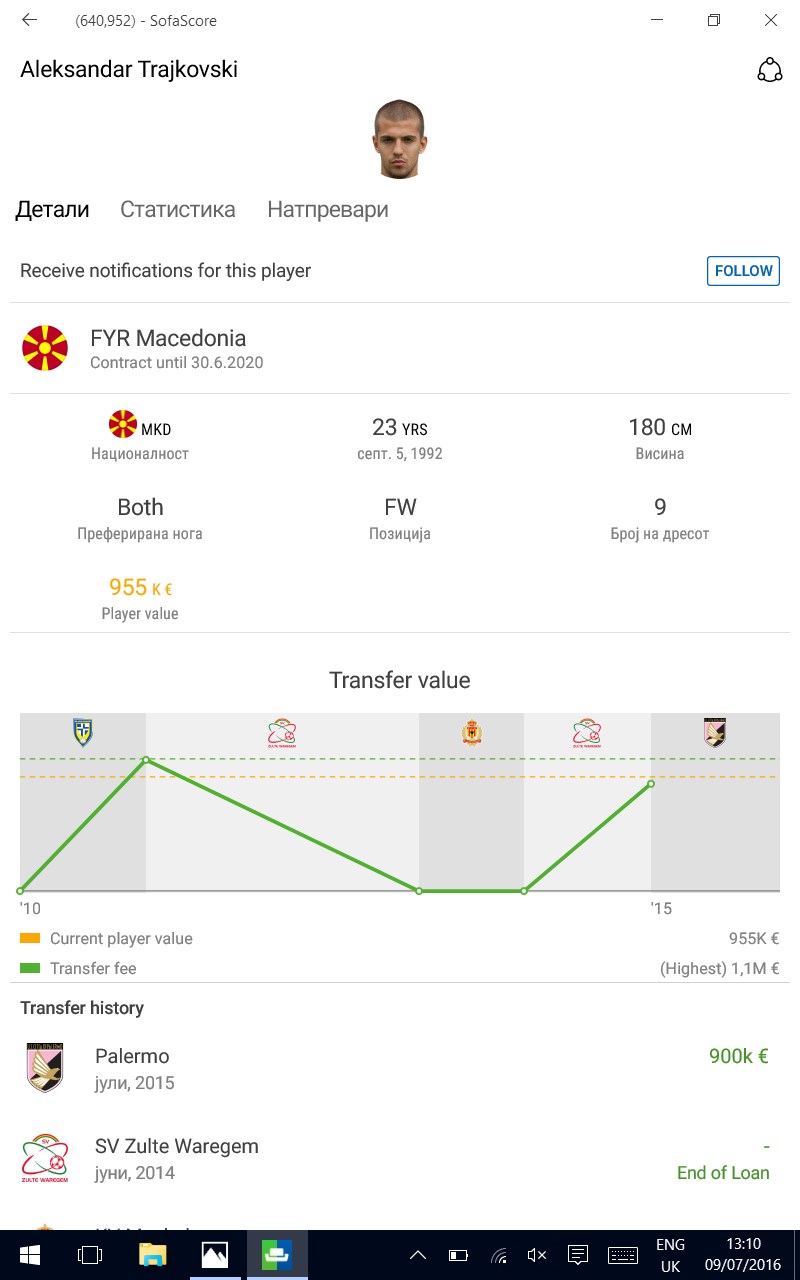Click the back arrow in title bar
The image size is (800, 1280).
pos(29,20)
